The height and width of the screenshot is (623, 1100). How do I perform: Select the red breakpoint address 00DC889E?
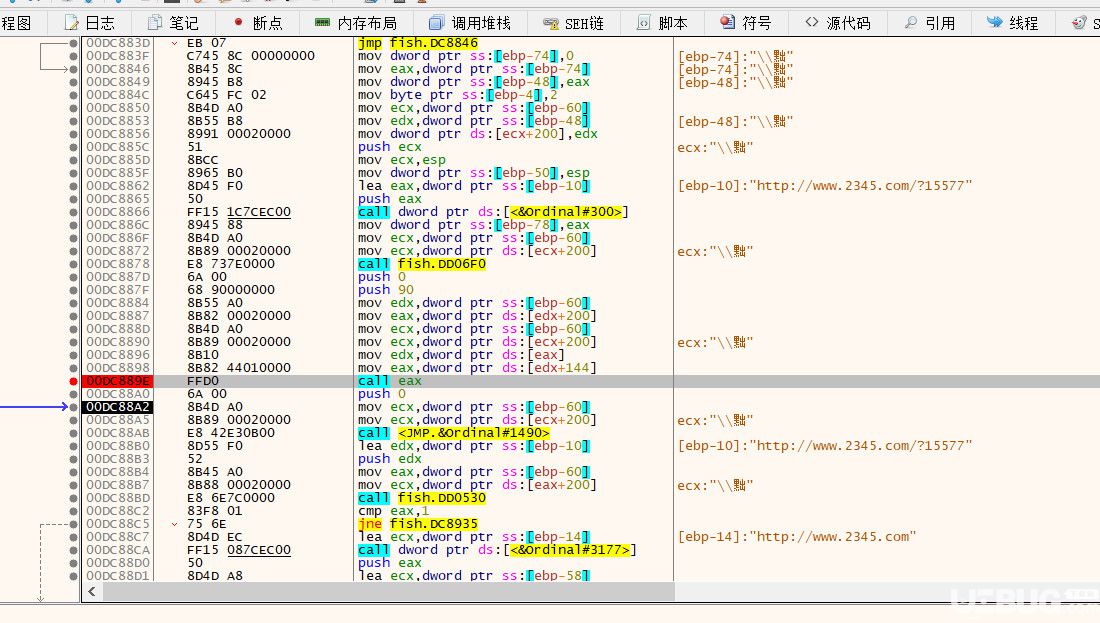pos(118,381)
